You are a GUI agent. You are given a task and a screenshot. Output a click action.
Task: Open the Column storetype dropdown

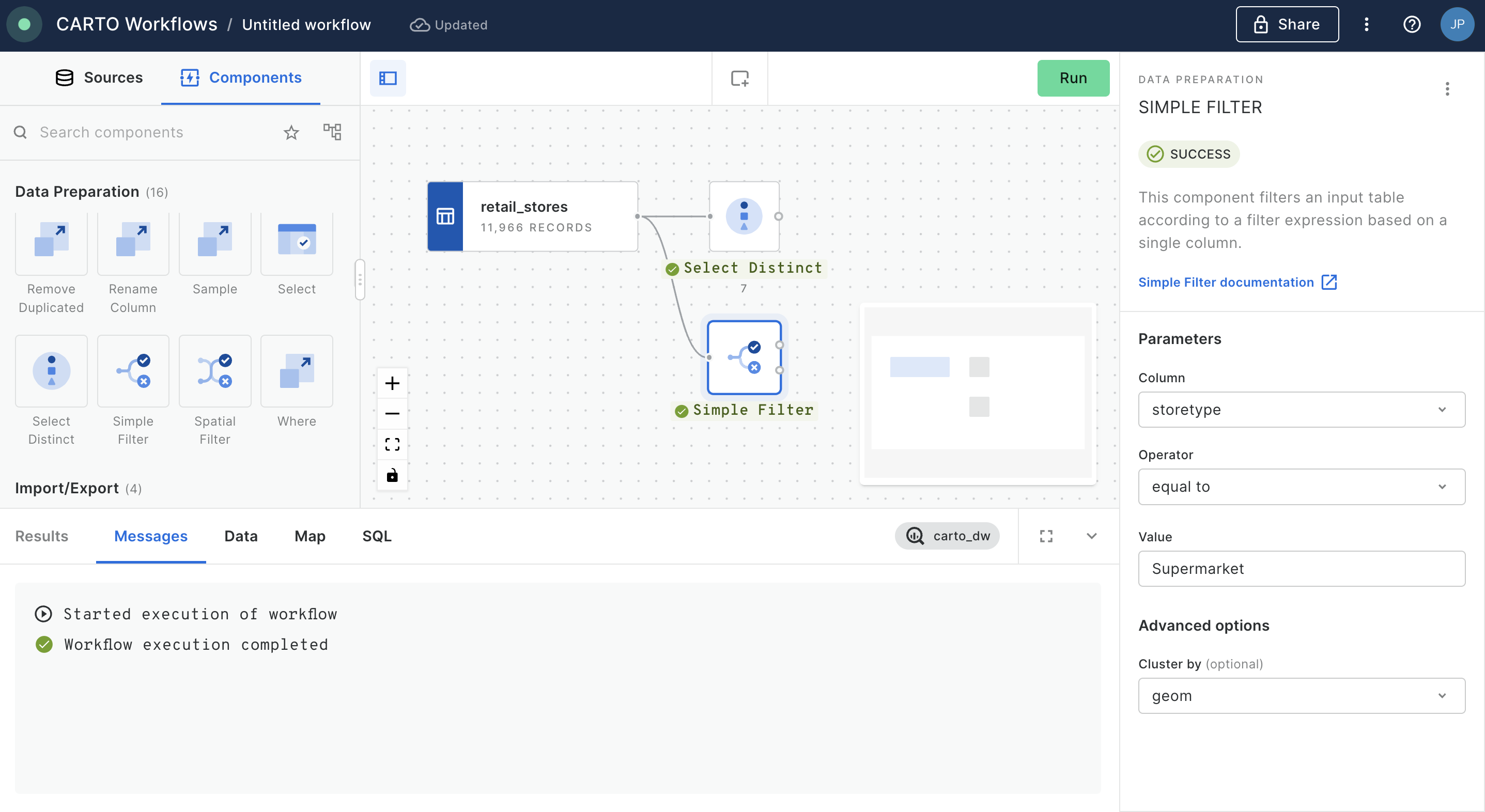click(1301, 410)
